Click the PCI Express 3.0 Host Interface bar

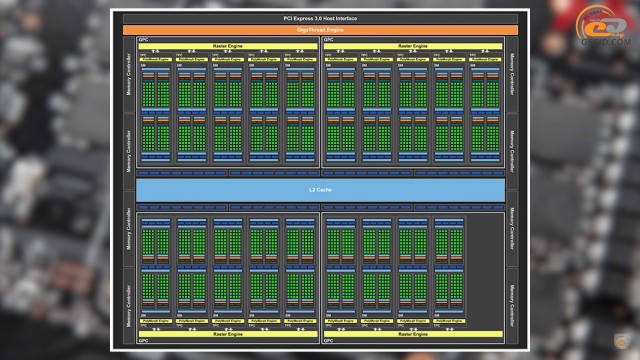coord(320,19)
